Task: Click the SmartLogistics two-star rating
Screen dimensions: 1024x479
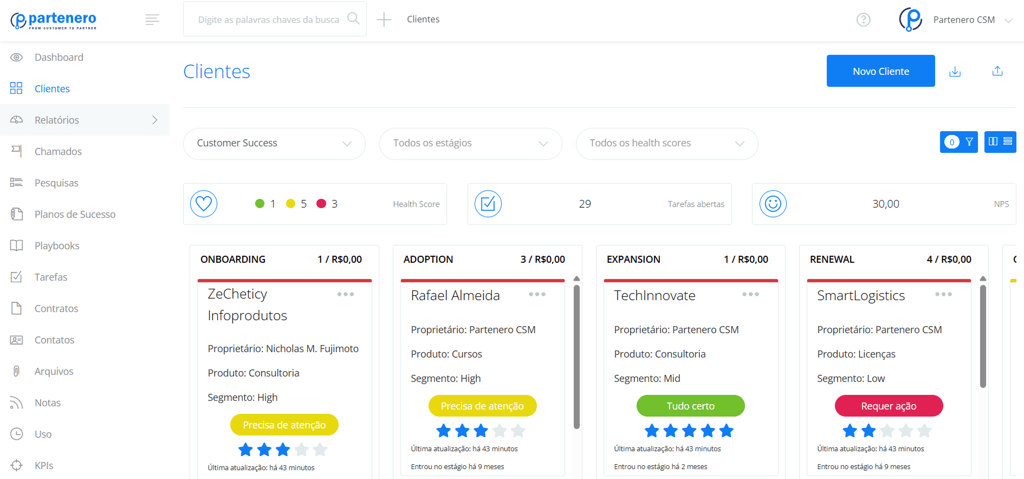Action: point(887,431)
